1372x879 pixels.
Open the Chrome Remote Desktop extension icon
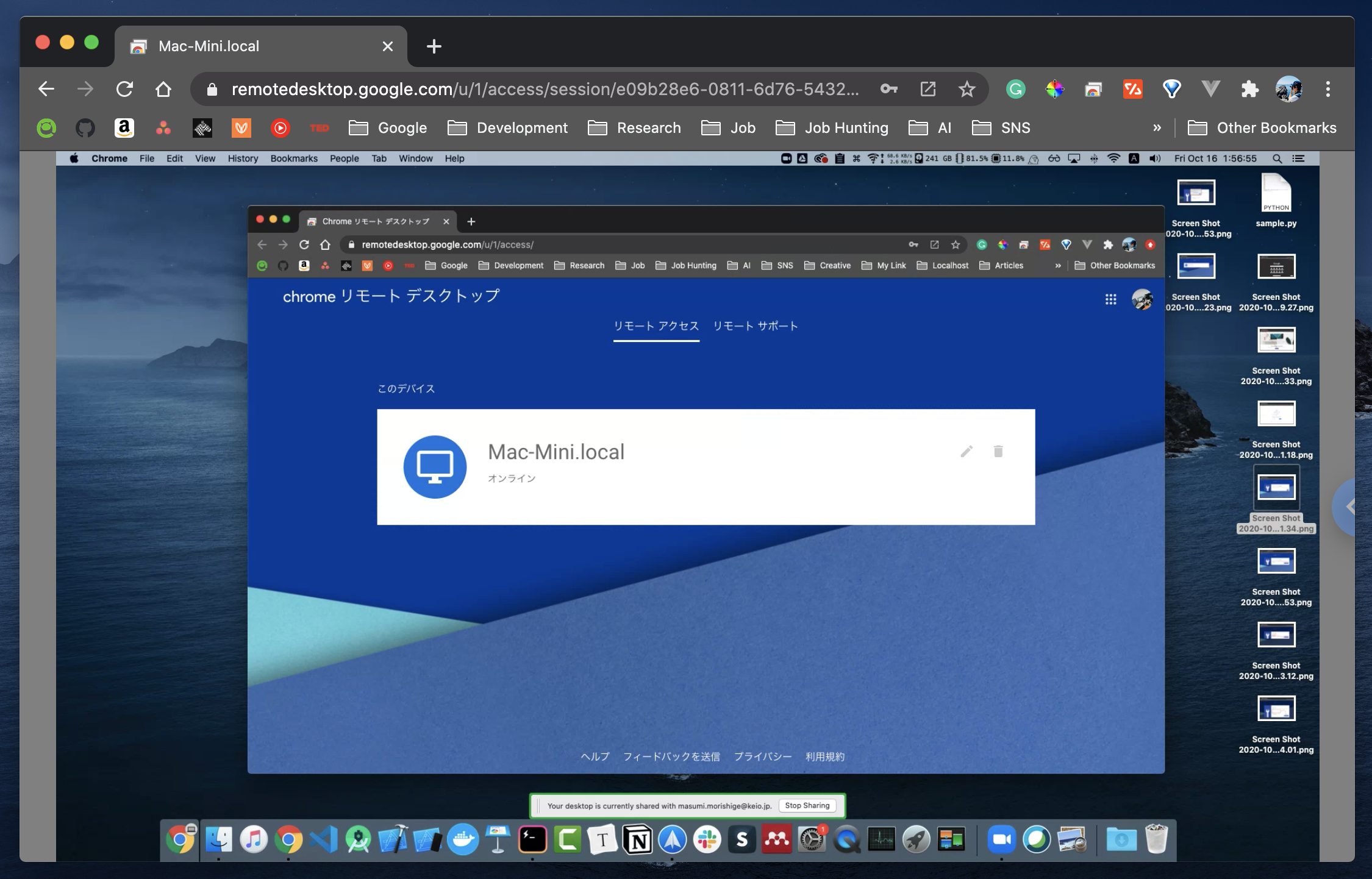pos(1093,90)
